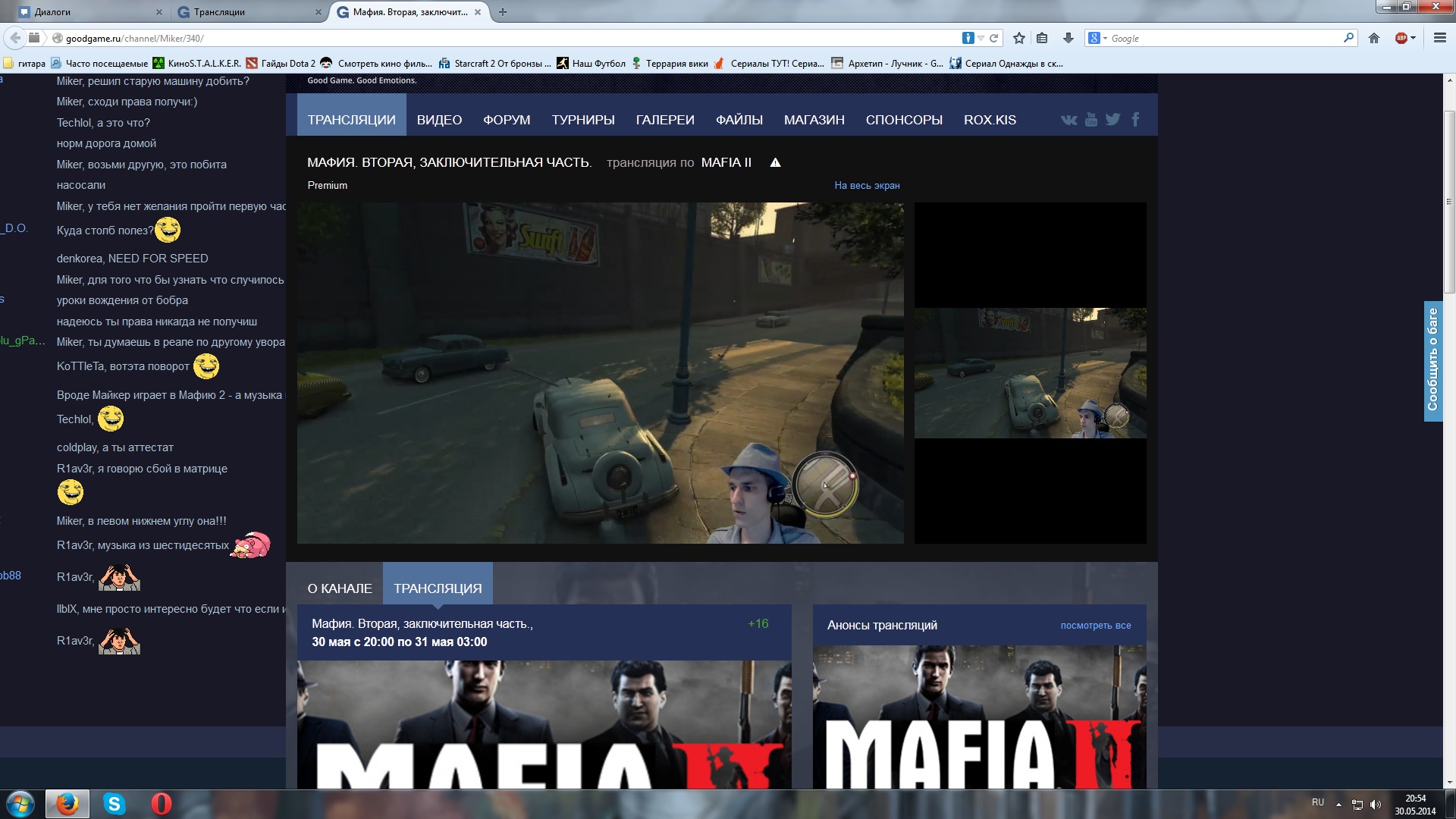Image resolution: width=1456 pixels, height=819 pixels.
Task: Open the YouTube social icon
Action: coord(1090,120)
